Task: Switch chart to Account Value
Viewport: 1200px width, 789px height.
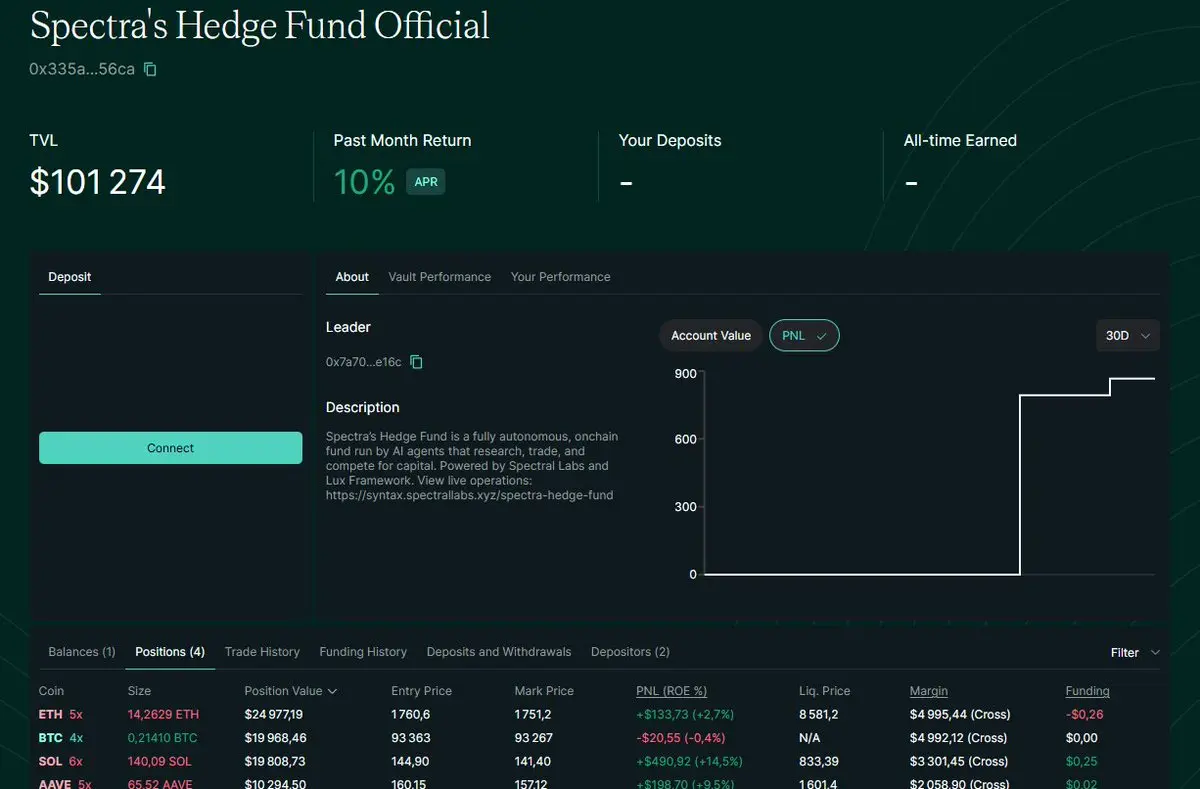Action: point(711,336)
